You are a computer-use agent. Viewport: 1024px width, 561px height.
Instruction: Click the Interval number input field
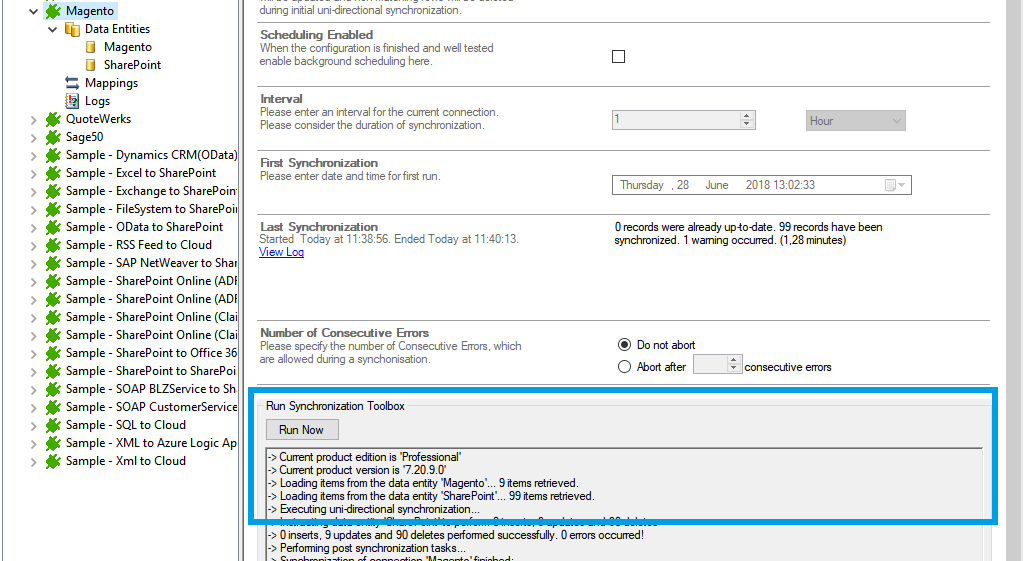[676, 120]
